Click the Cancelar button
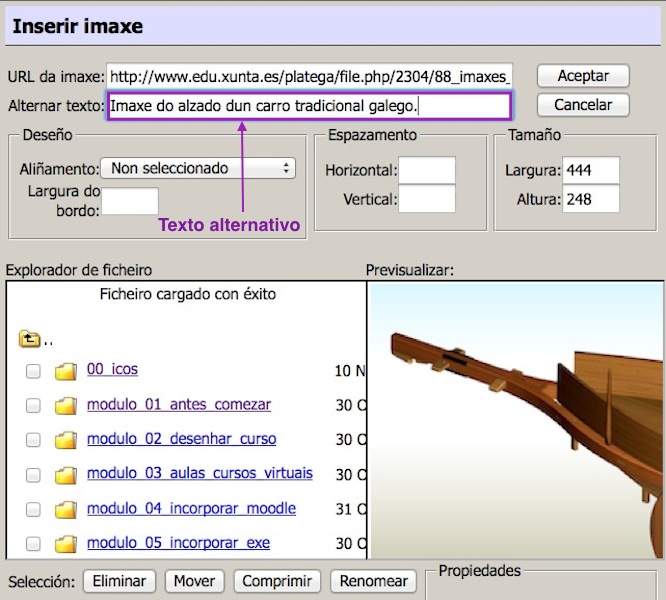The width and height of the screenshot is (666, 600). [x=583, y=105]
